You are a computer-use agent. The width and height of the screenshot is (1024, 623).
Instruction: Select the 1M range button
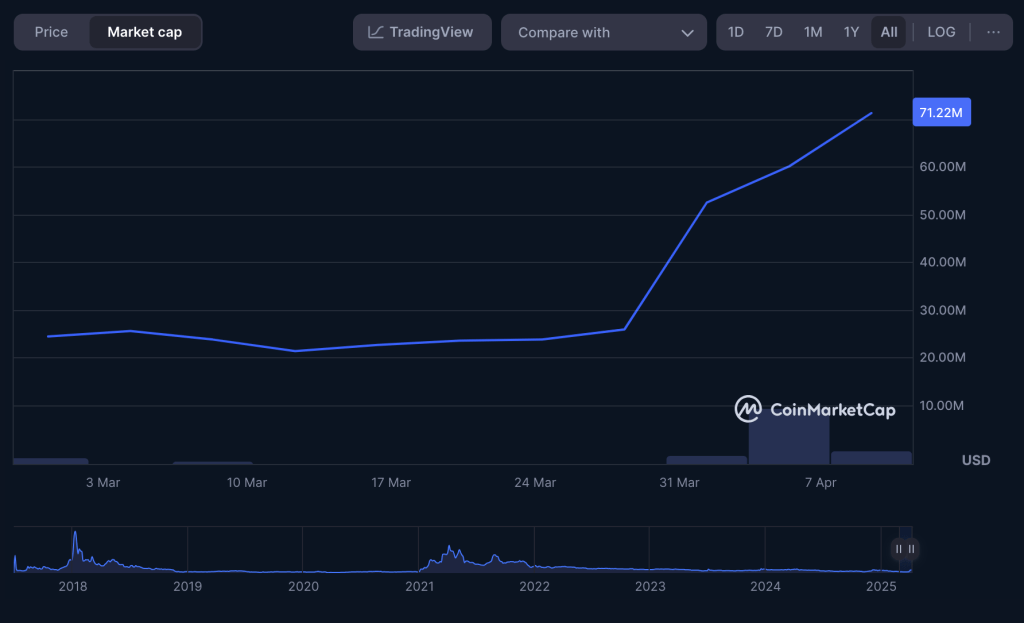pyautogui.click(x=813, y=31)
